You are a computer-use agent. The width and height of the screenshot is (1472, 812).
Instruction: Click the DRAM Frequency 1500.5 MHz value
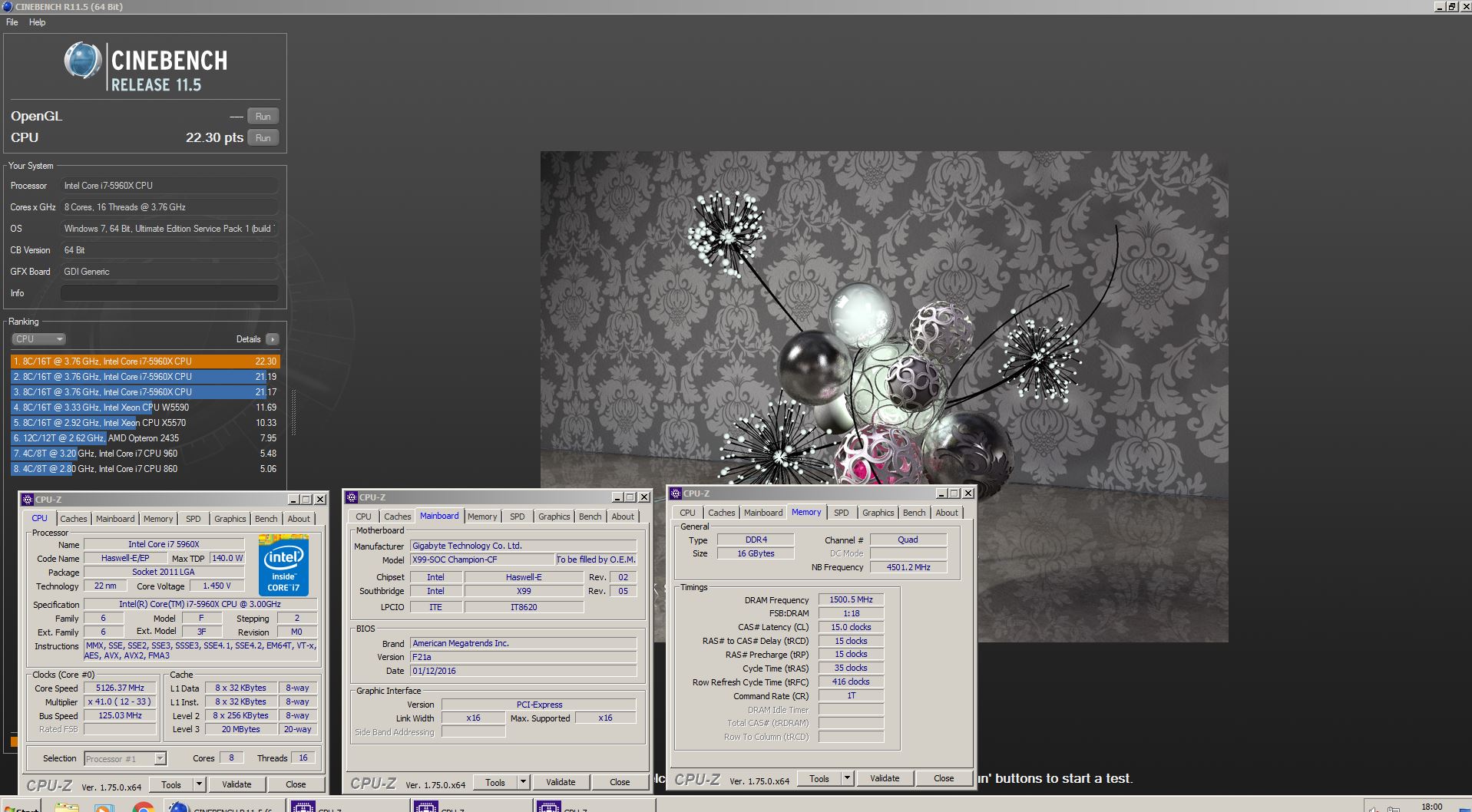(x=851, y=599)
